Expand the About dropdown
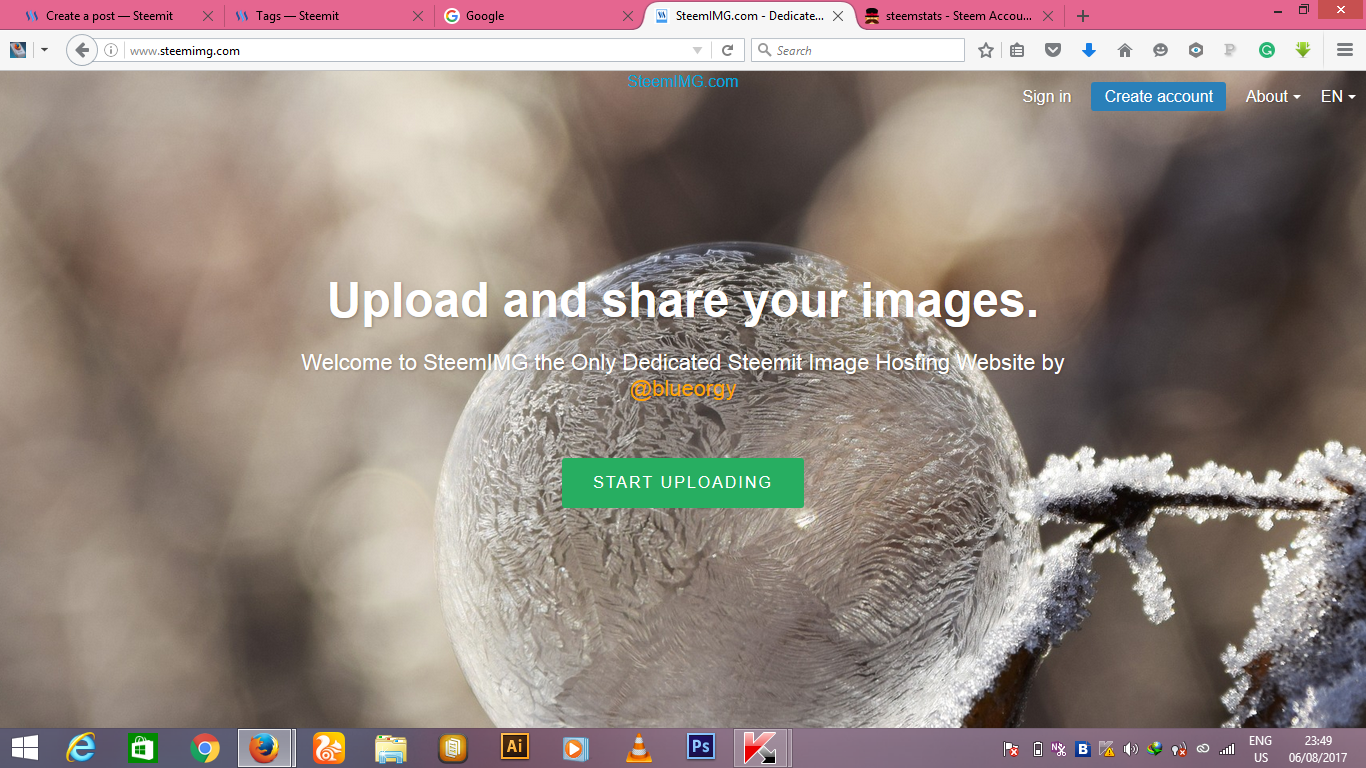 click(1270, 96)
